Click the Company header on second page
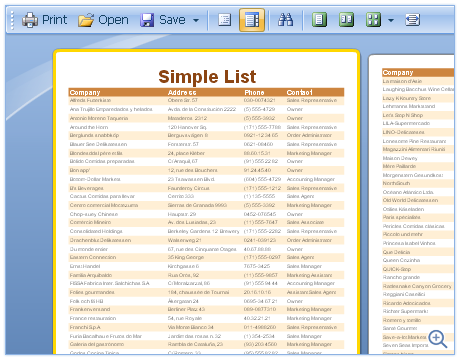460x360 pixels. tap(398, 72)
